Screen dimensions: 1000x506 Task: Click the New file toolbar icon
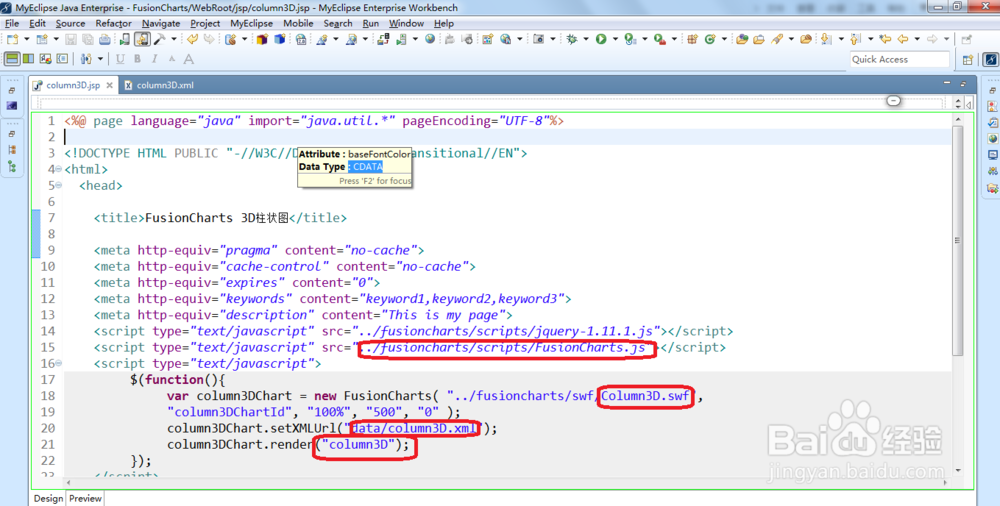pos(13,39)
